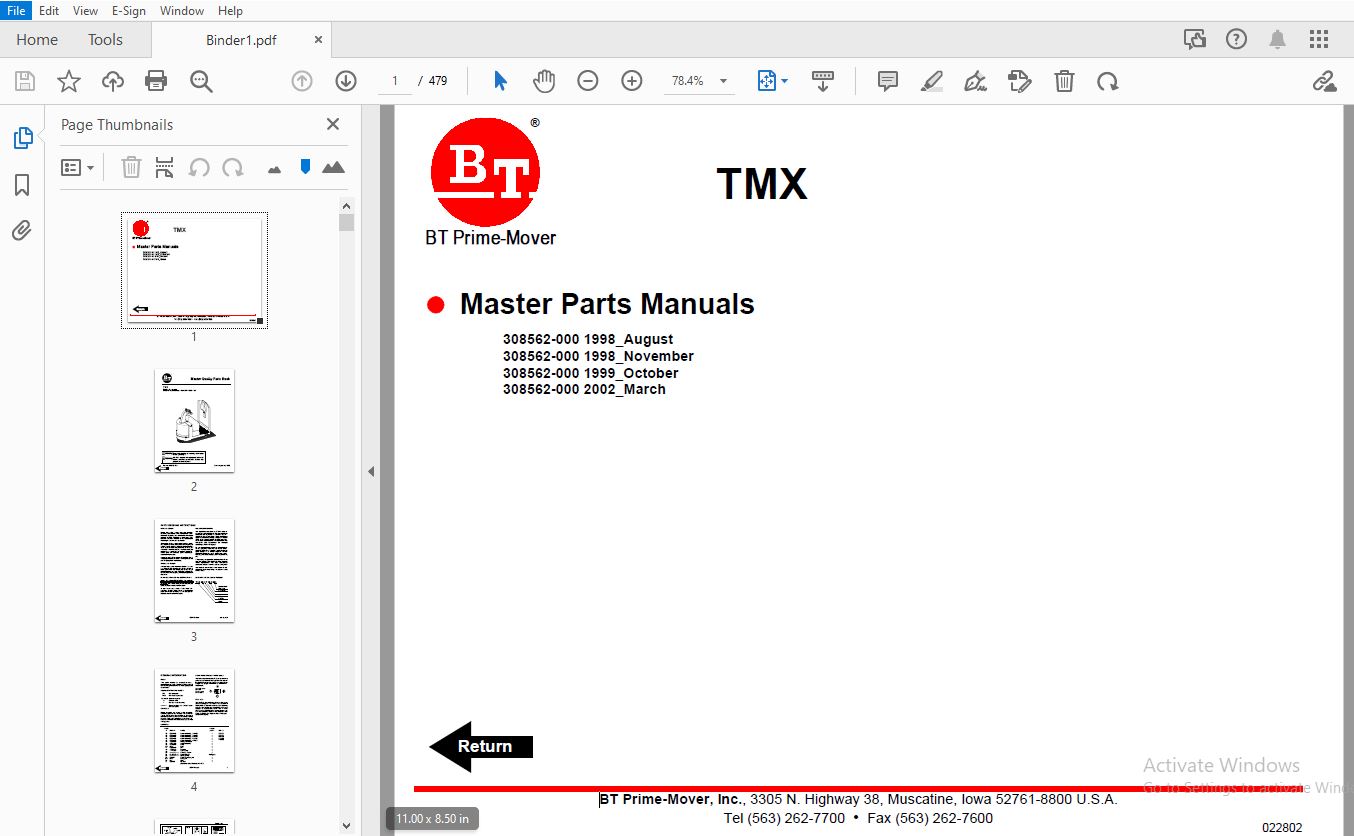Click the cloud upload icon
The height and width of the screenshot is (836, 1354).
coord(113,81)
